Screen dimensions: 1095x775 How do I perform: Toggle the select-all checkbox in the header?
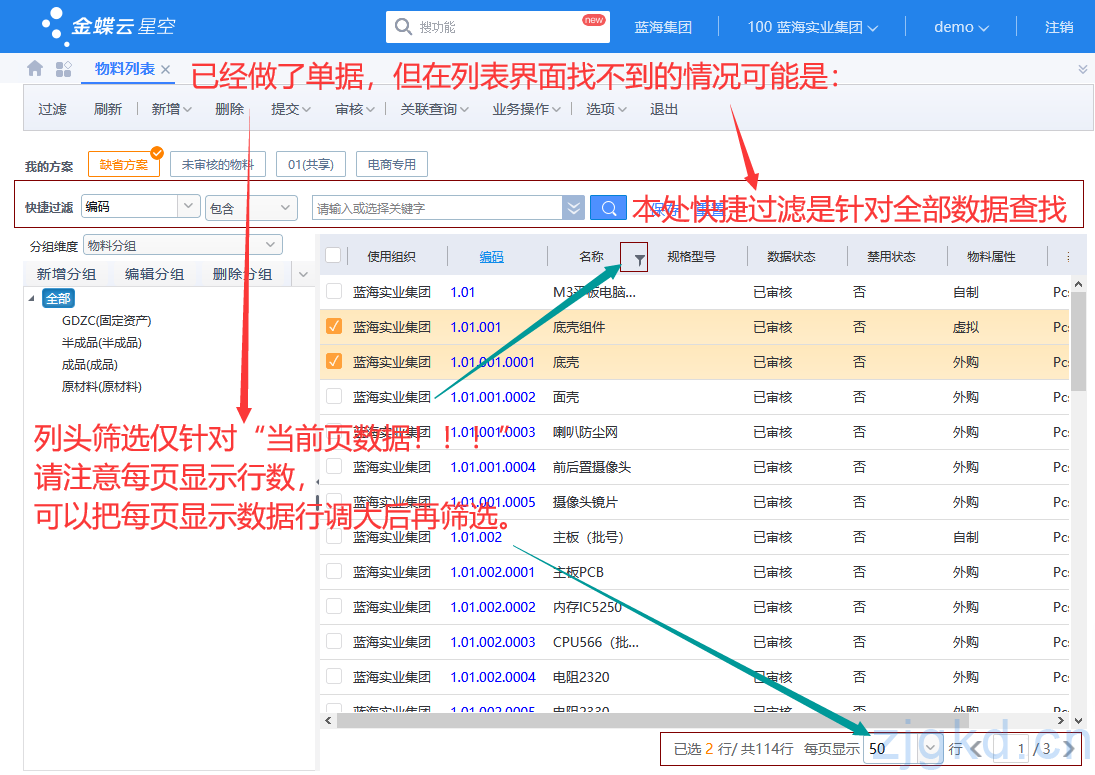pyautogui.click(x=333, y=256)
